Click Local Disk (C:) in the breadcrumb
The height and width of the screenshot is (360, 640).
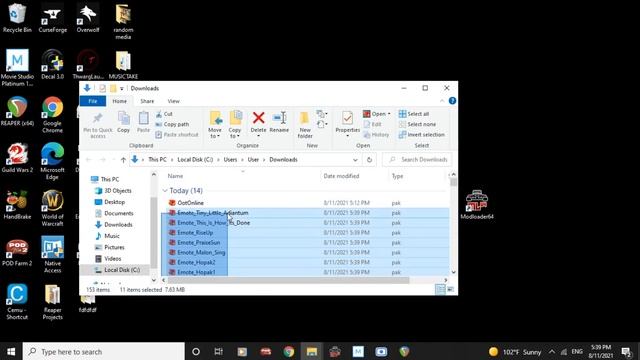pyautogui.click(x=195, y=160)
